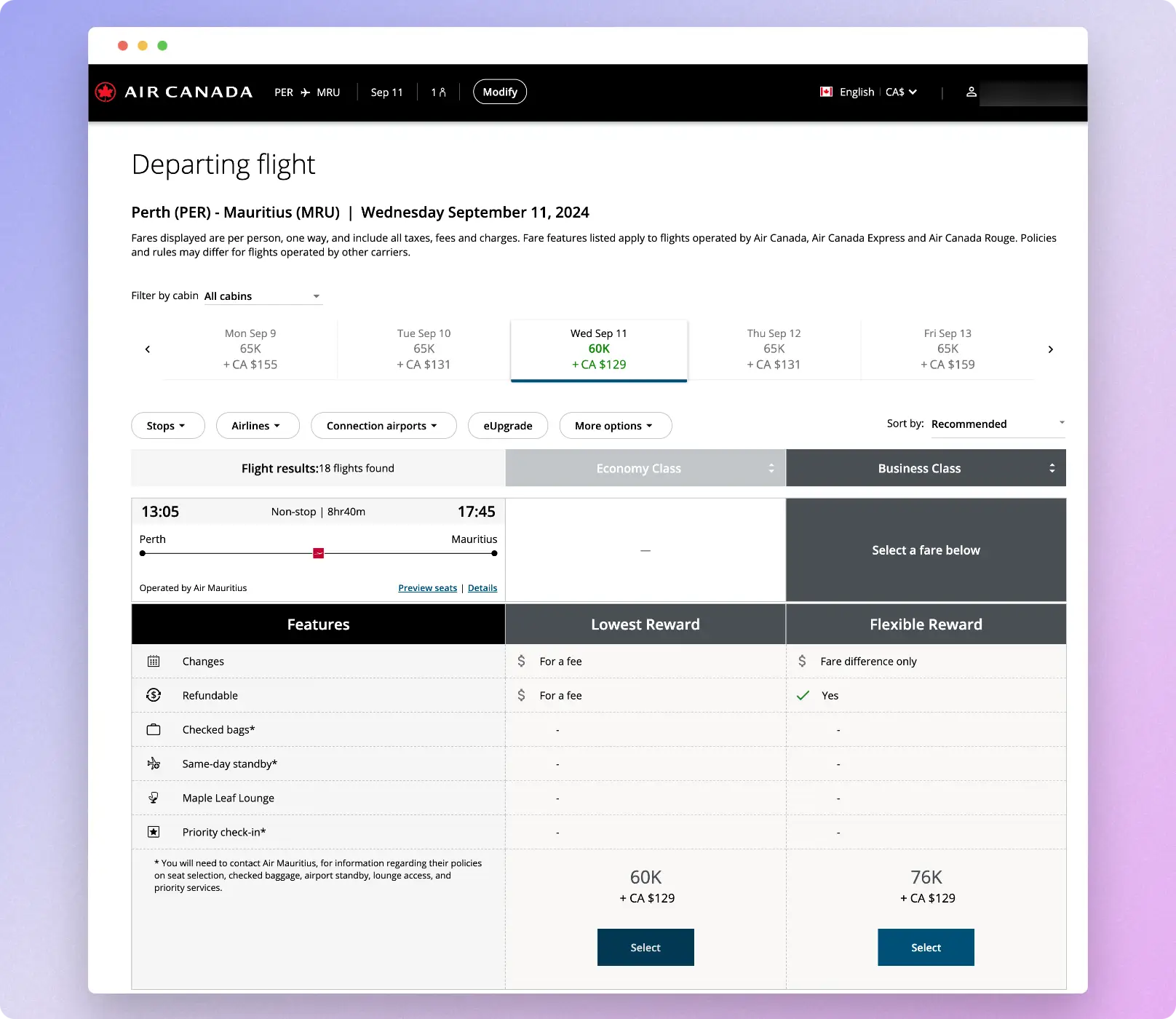Click the Same-day standby plane icon

[154, 764]
